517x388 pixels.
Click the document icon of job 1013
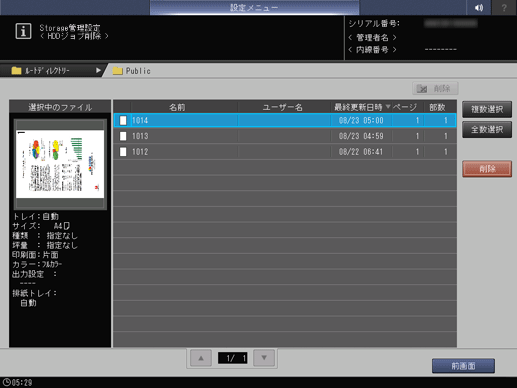click(x=123, y=136)
